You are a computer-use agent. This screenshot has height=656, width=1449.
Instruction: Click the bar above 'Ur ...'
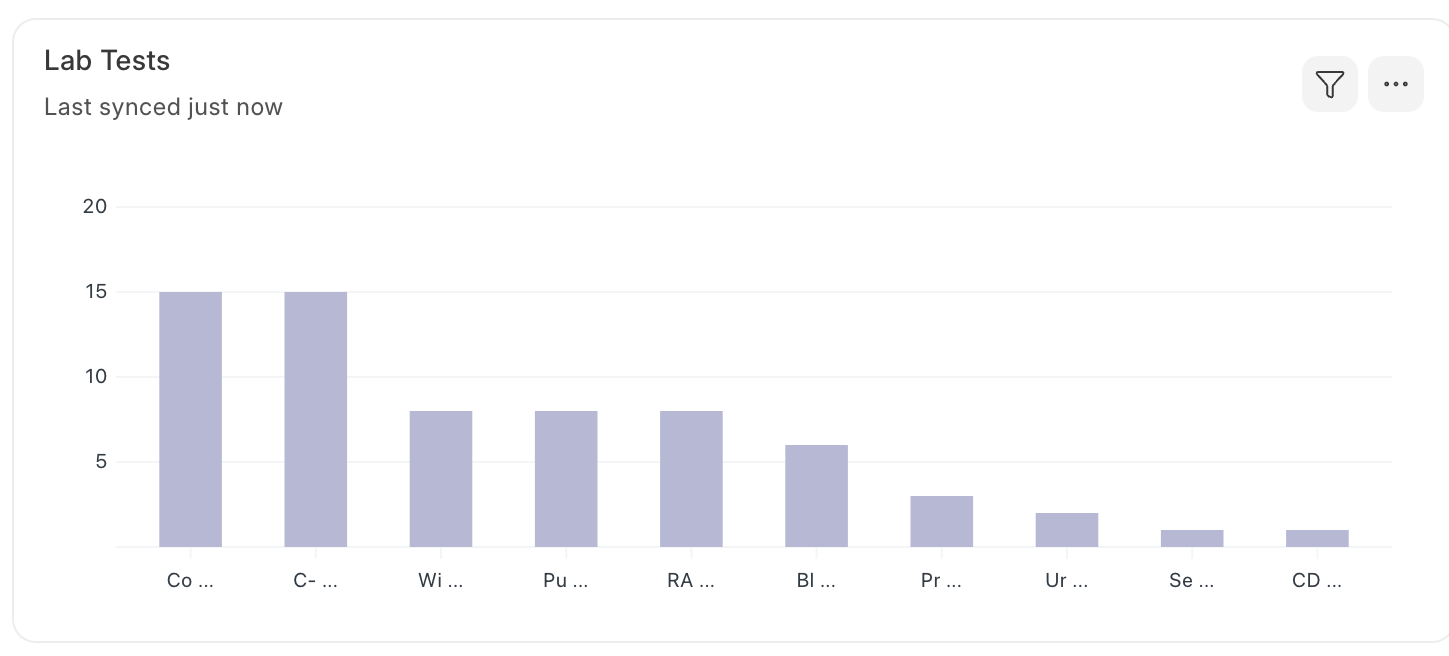tap(1066, 530)
